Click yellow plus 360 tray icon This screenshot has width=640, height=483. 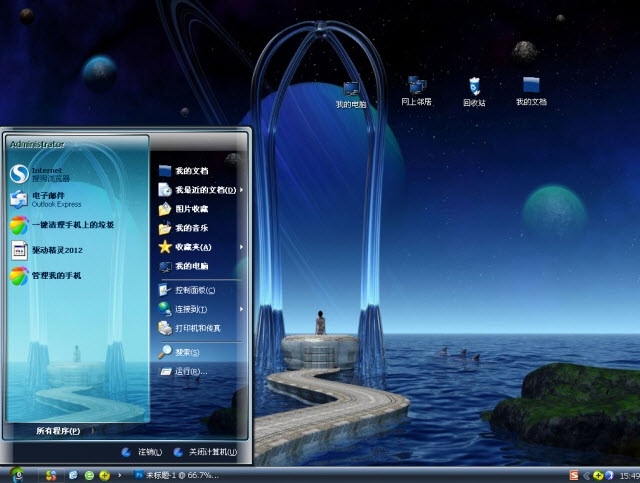[x=598, y=476]
